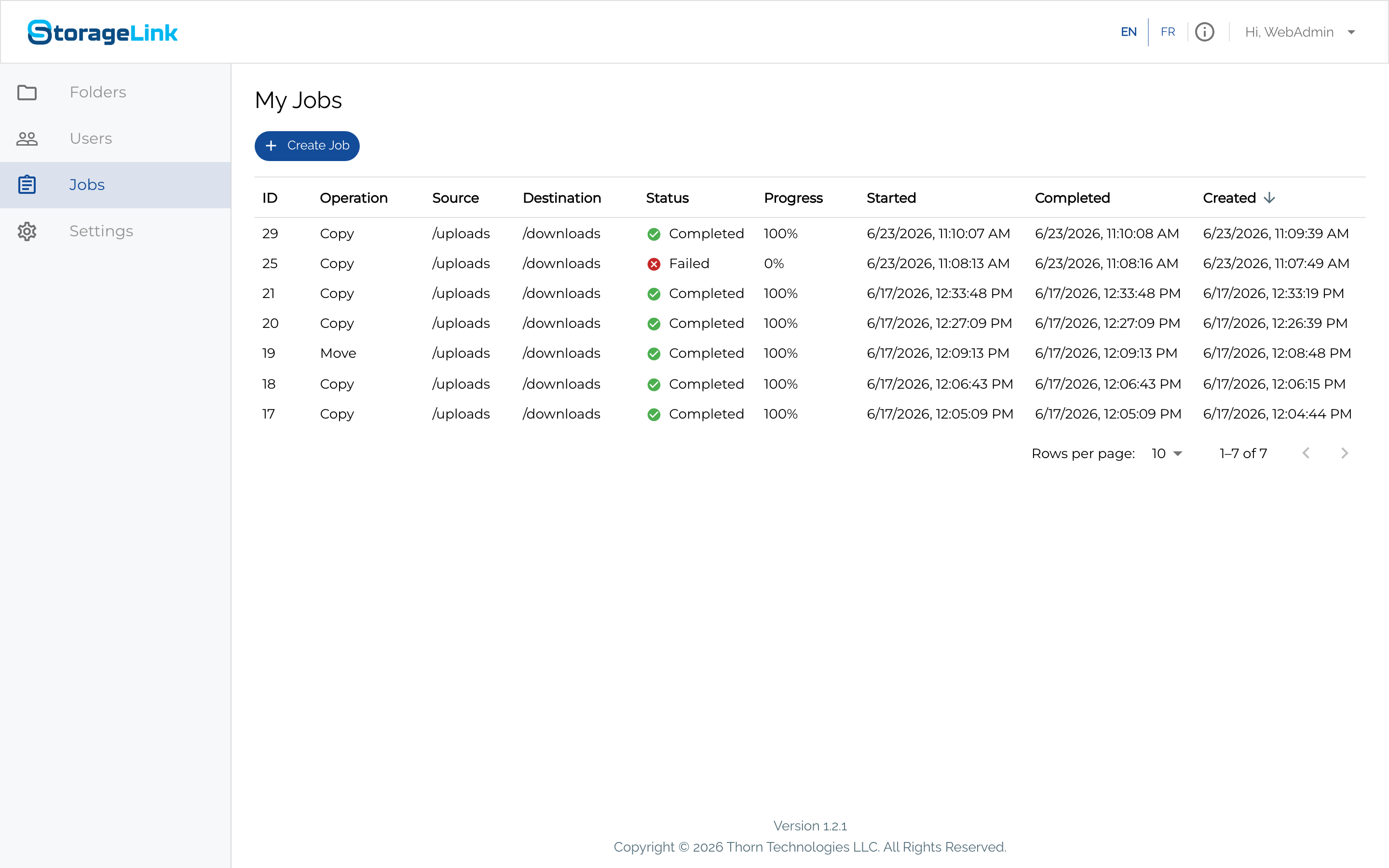
Task: Click started time 6/23/2026, 11:10:07 AM
Action: click(x=938, y=234)
